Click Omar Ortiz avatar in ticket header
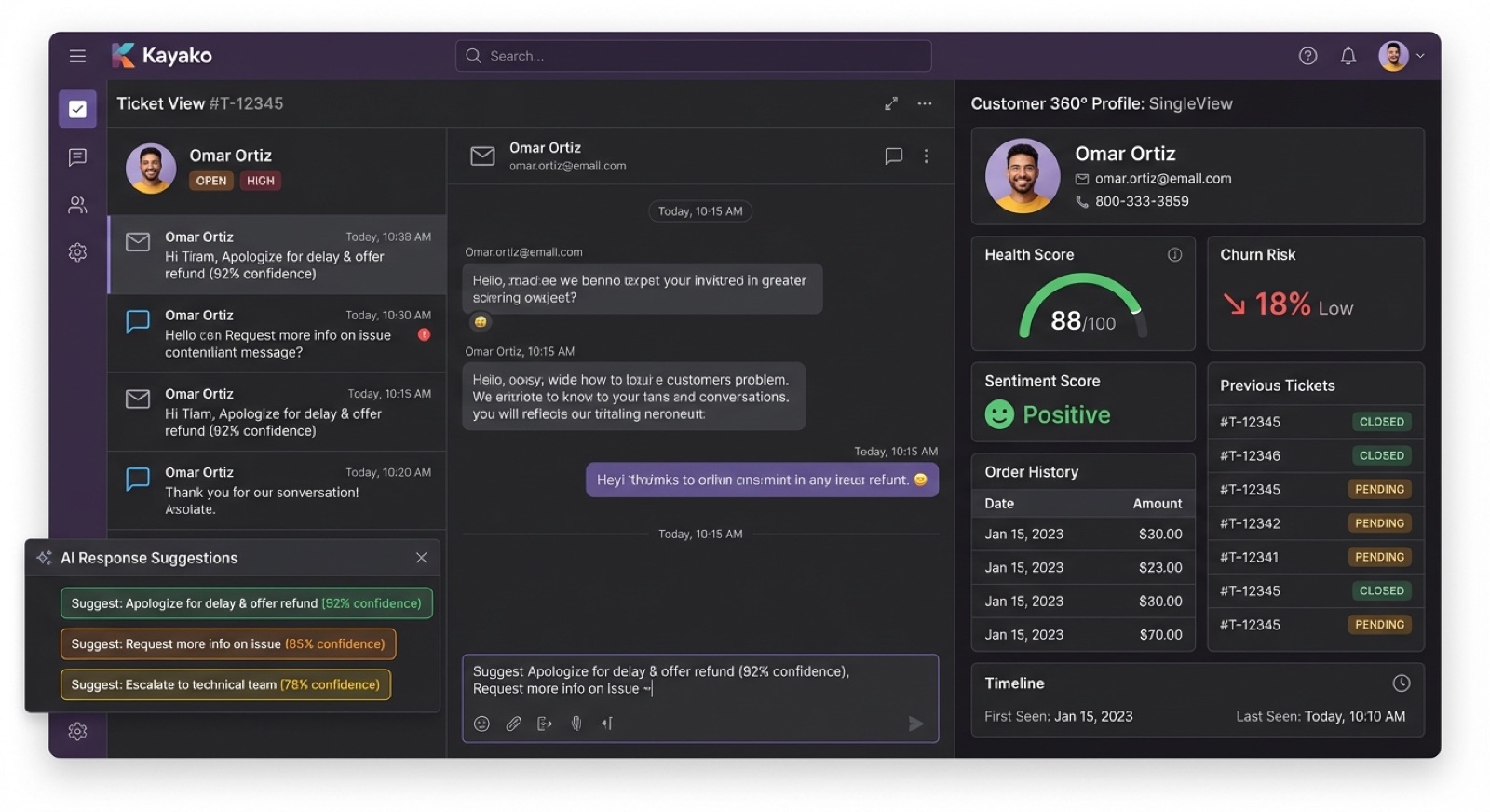Viewport: 1490px width, 812px height. tap(151, 169)
